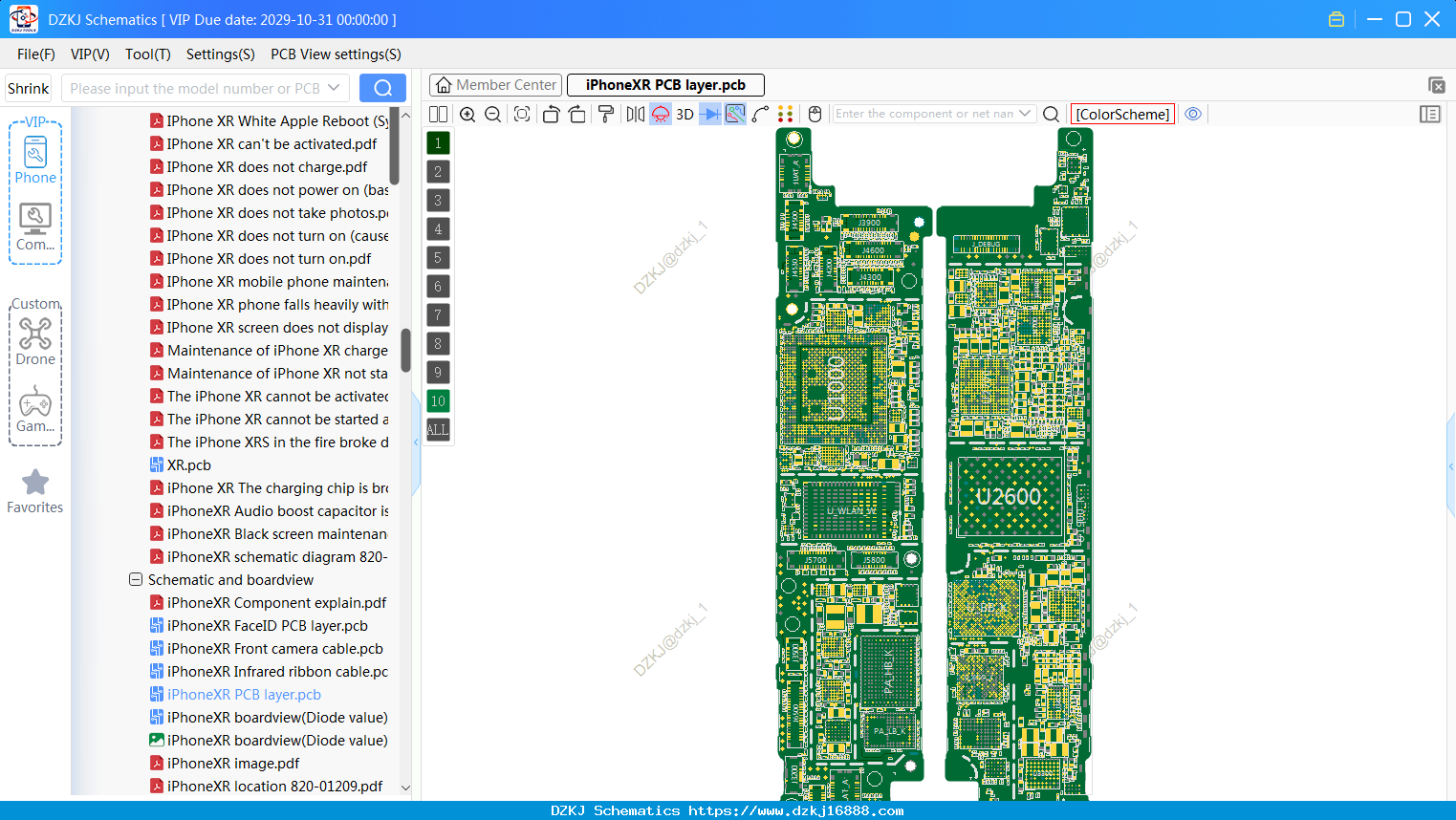Open the Tool(T) menu
Image resolution: width=1456 pixels, height=820 pixels.
[x=148, y=54]
